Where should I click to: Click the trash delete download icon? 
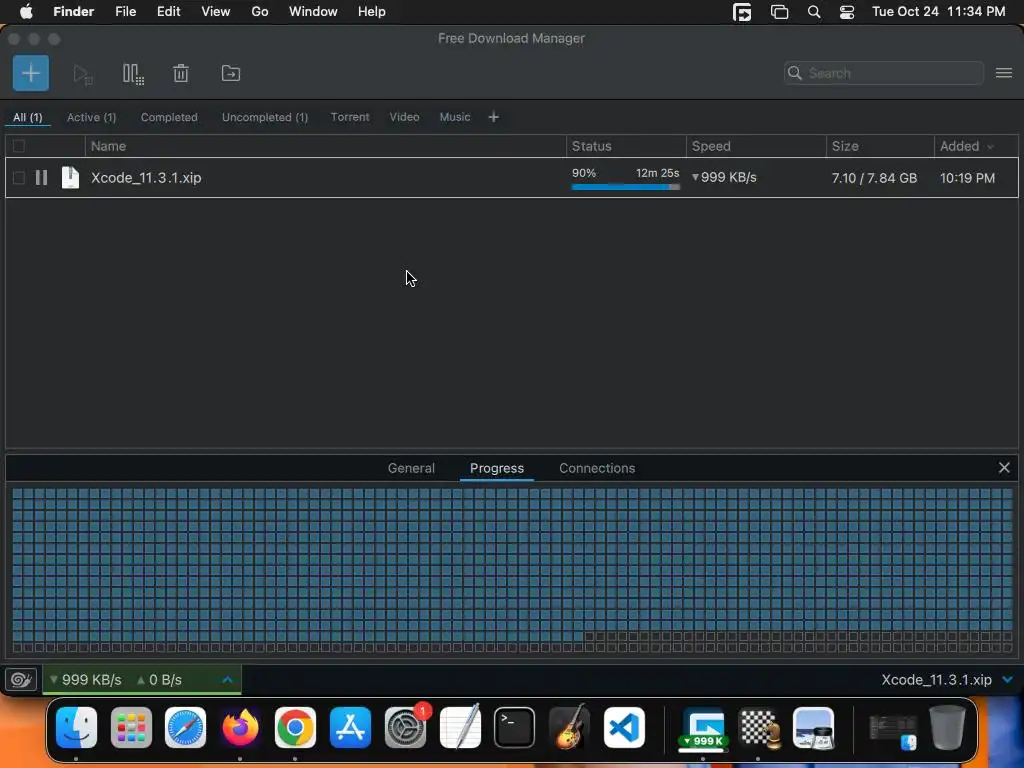point(181,73)
